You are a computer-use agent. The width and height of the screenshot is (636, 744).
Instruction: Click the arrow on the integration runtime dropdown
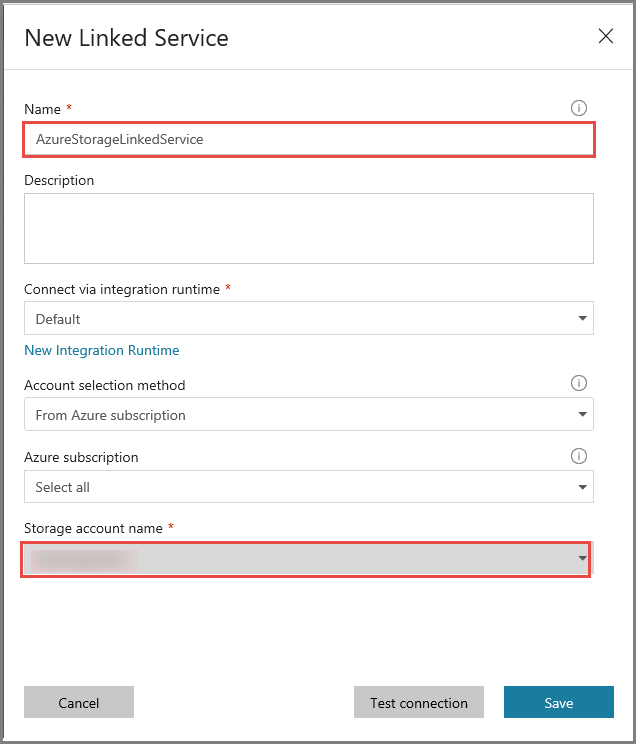click(x=582, y=319)
